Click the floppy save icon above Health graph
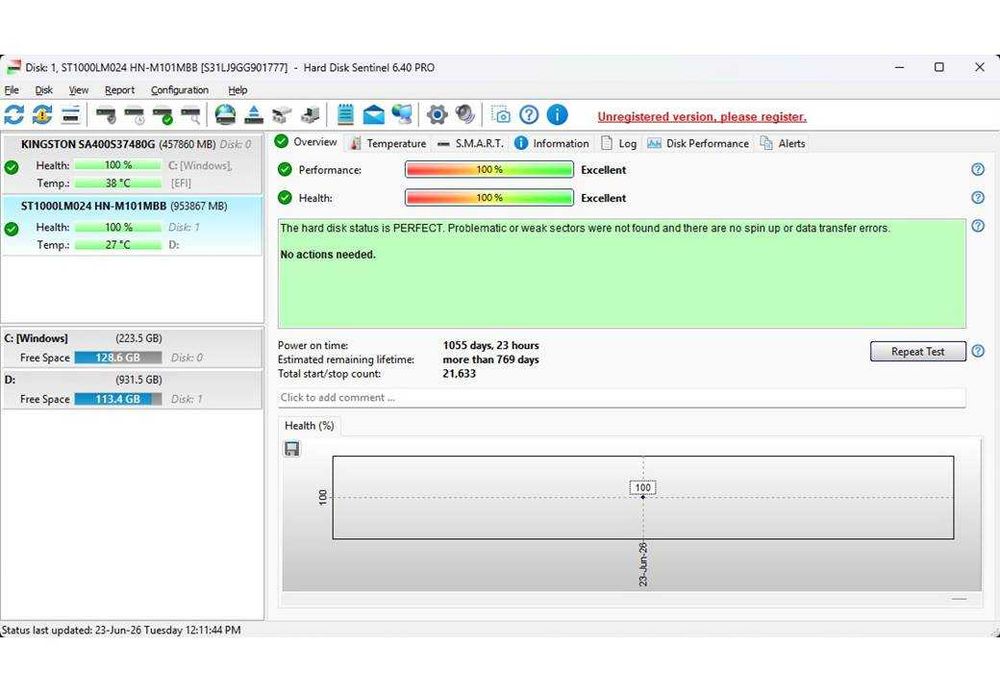Viewport: 1000px width, 692px height. tap(291, 449)
